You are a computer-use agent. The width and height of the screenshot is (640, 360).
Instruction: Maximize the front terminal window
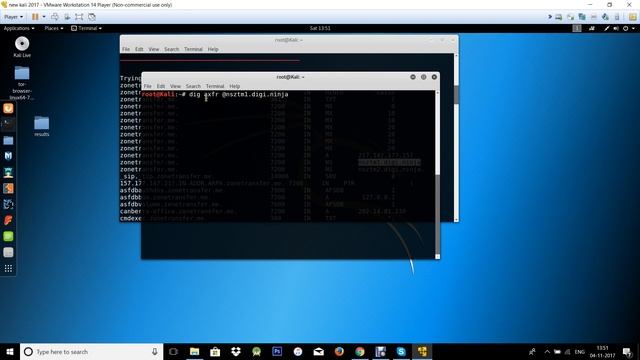tap(424, 77)
